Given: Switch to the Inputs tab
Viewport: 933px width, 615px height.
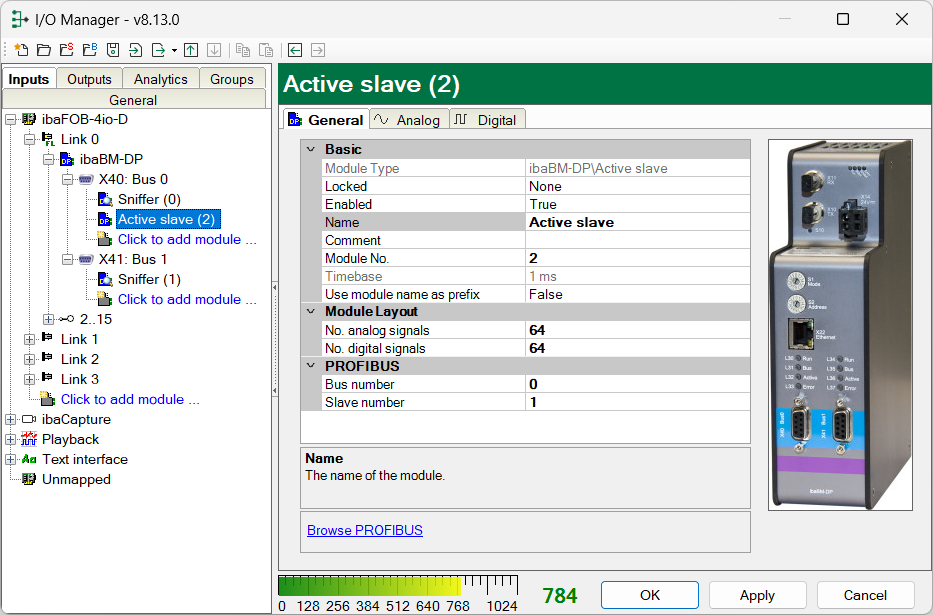Looking at the screenshot, I should click(x=29, y=79).
